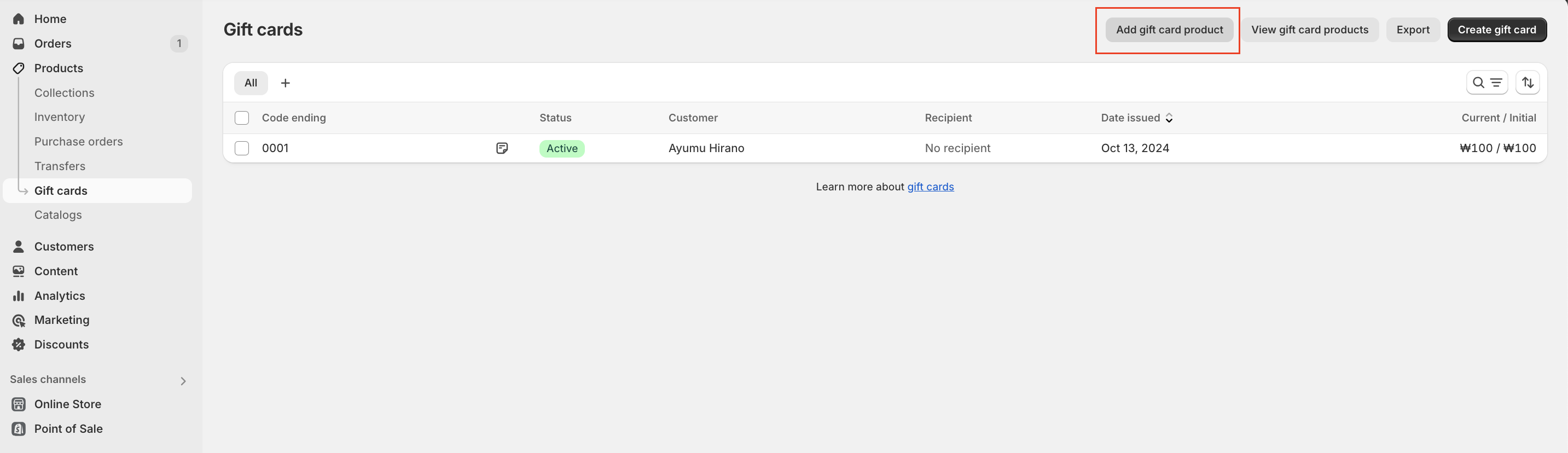Viewport: 1568px width, 453px height.
Task: Select Gift cards in the sidebar
Action: (x=97, y=190)
